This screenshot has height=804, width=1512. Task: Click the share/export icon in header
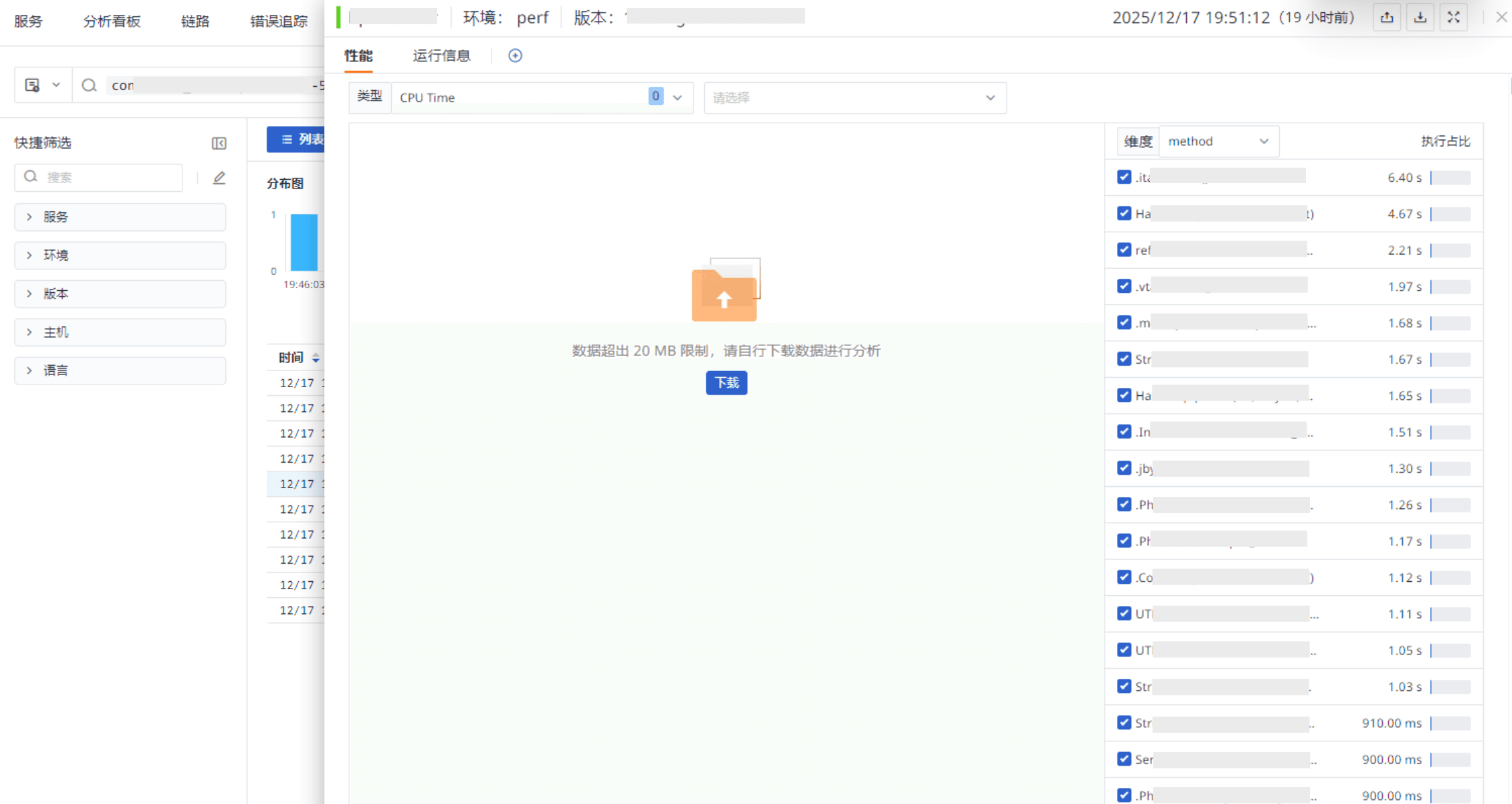pyautogui.click(x=1387, y=18)
